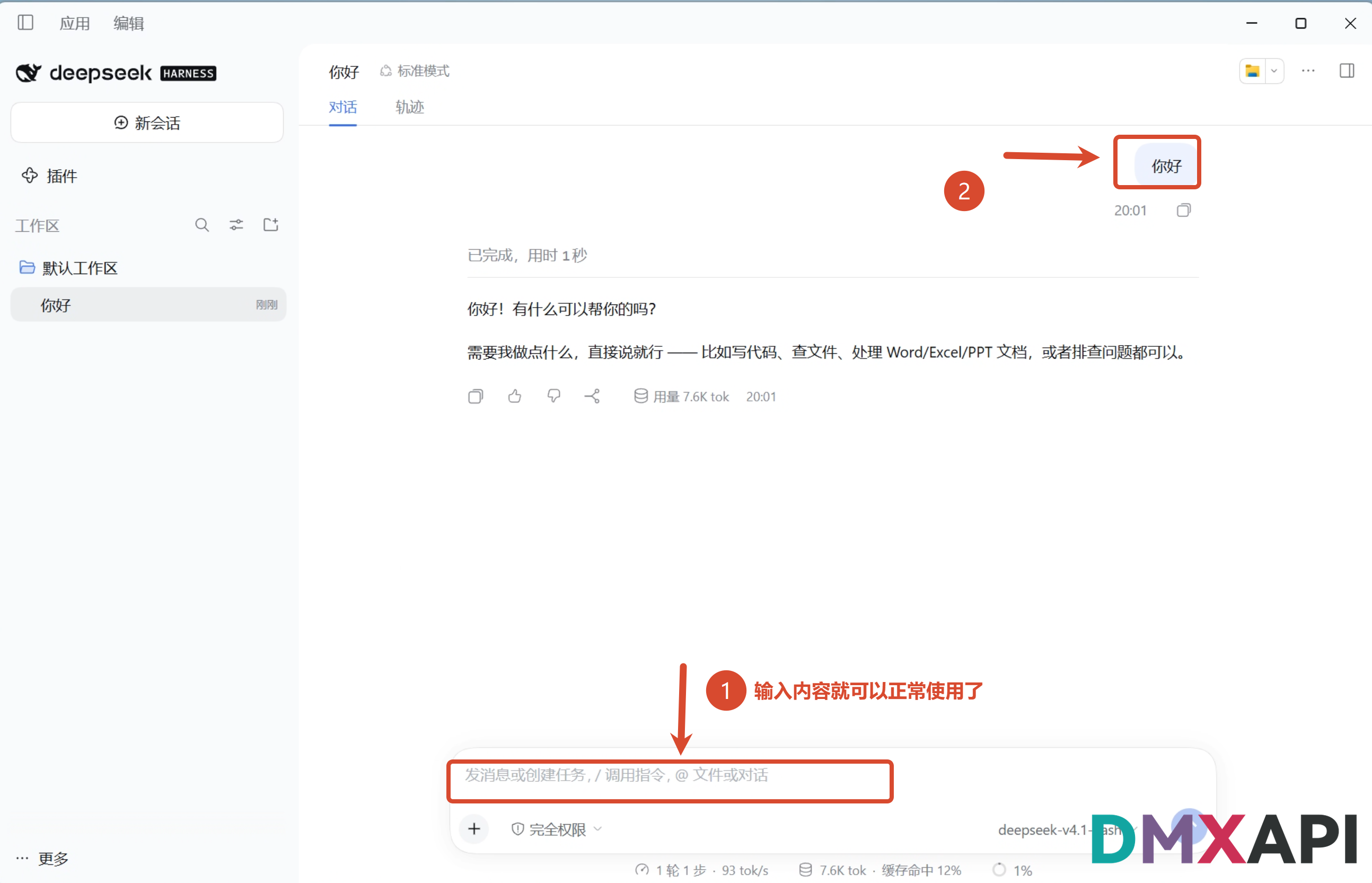
Task: Open workspace filter settings icon
Action: (236, 225)
